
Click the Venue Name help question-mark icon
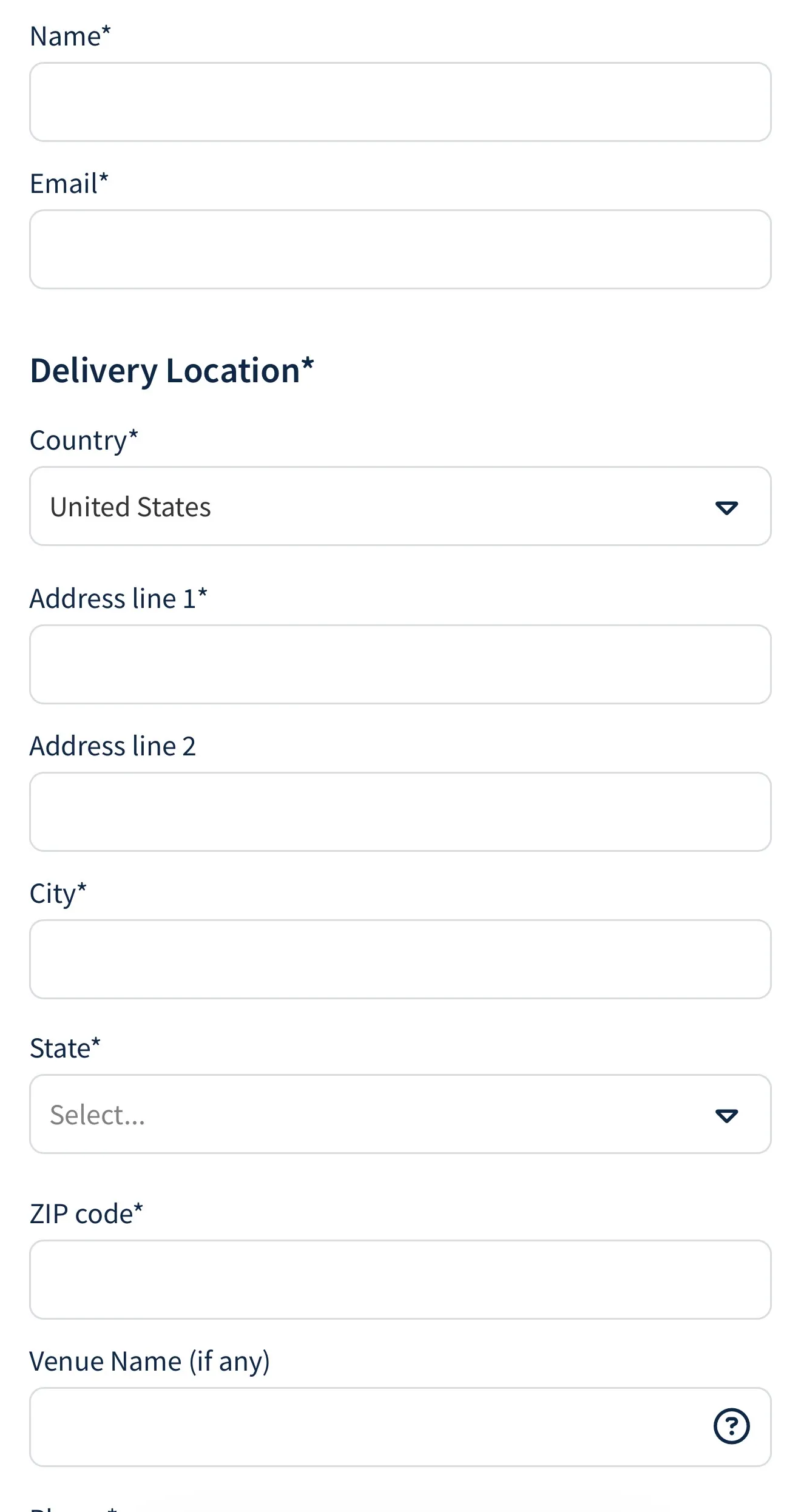click(x=731, y=1426)
